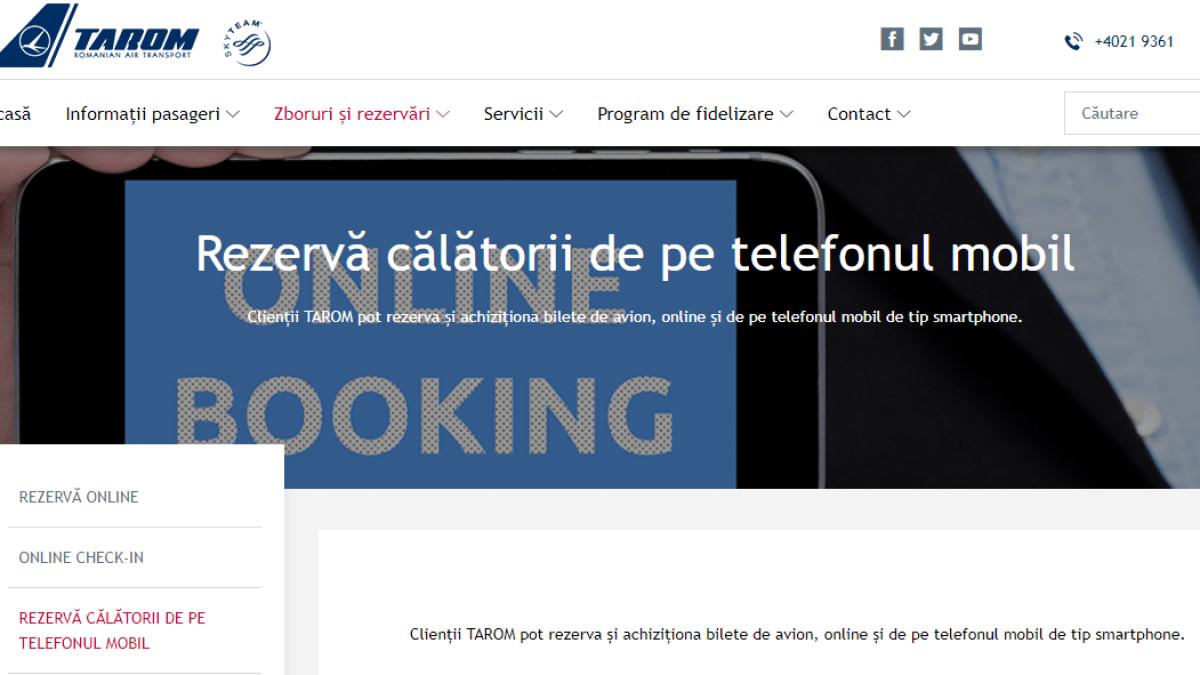Focus the Căutare search field

(x=1132, y=113)
